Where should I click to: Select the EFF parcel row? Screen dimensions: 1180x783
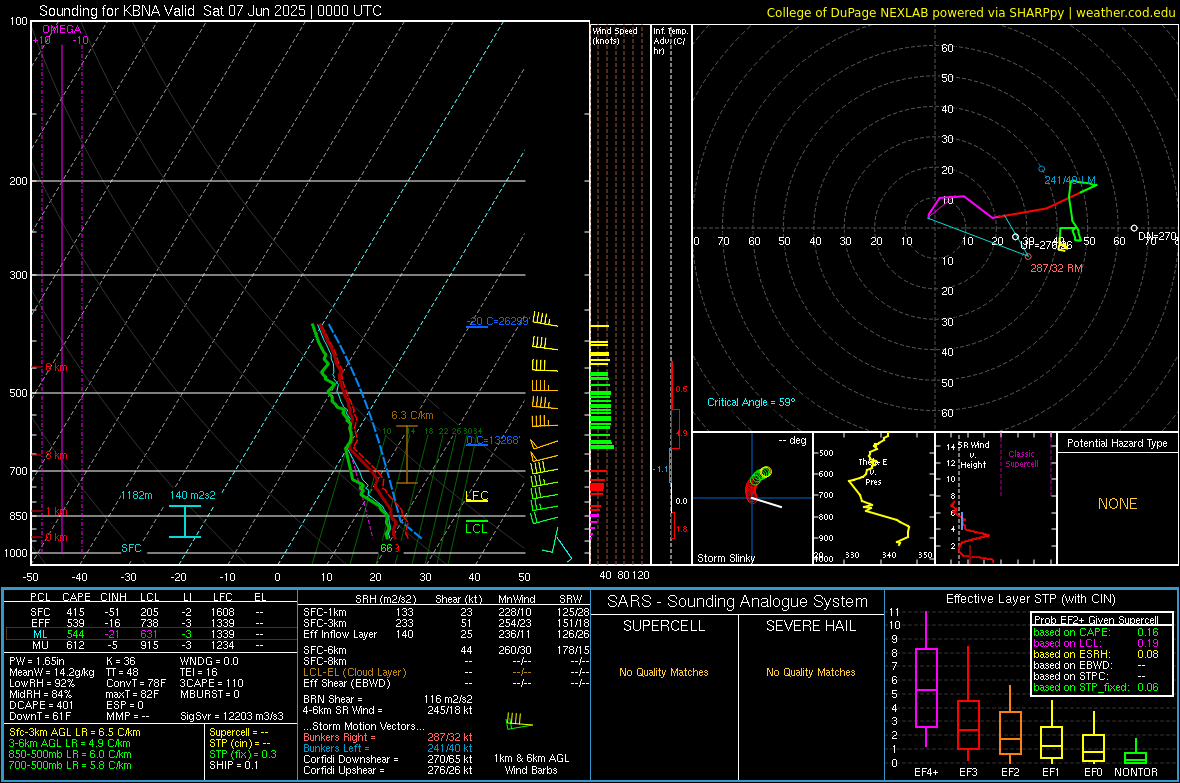pos(149,623)
